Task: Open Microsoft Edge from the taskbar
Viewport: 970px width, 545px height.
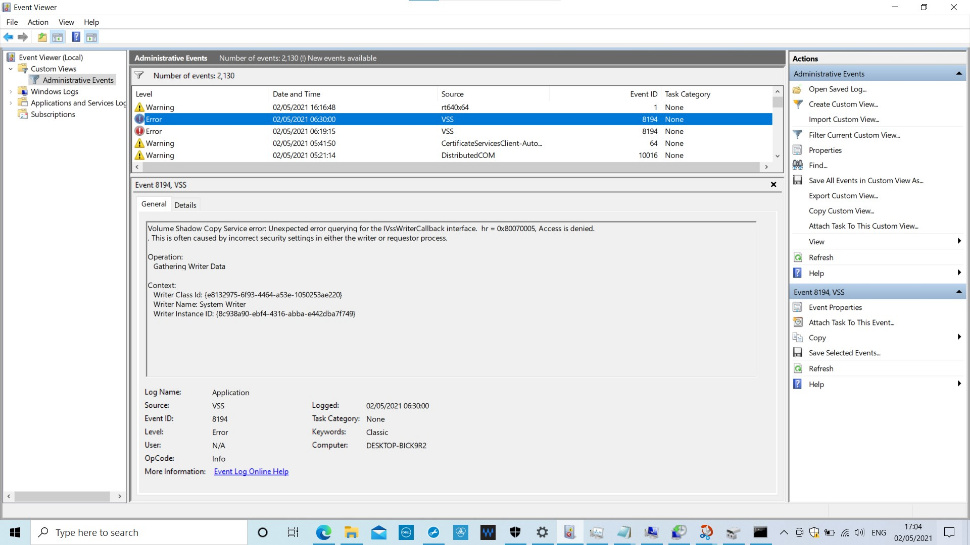Action: [x=324, y=532]
